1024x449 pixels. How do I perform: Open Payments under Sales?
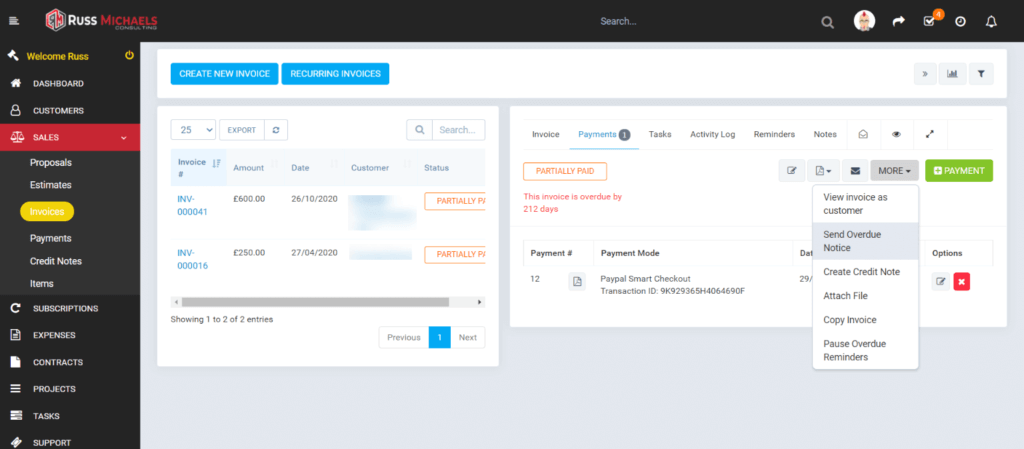51,238
